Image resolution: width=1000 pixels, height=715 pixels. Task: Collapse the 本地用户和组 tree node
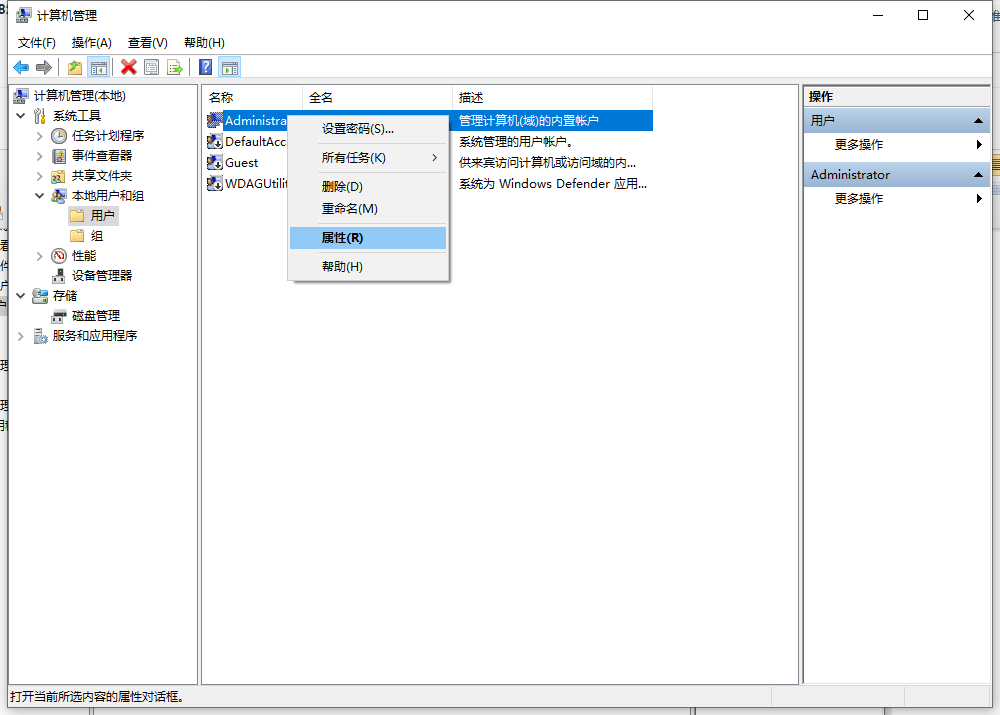pos(40,196)
